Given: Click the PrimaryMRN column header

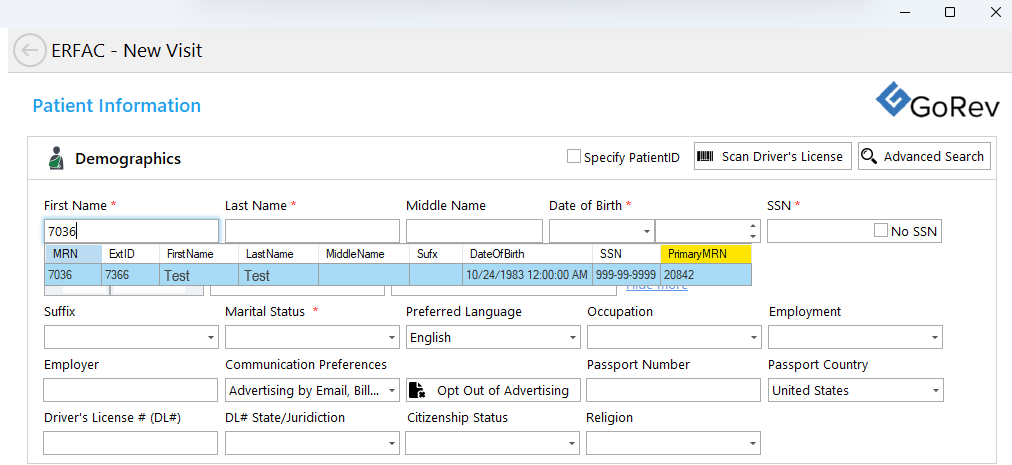Looking at the screenshot, I should pos(705,254).
